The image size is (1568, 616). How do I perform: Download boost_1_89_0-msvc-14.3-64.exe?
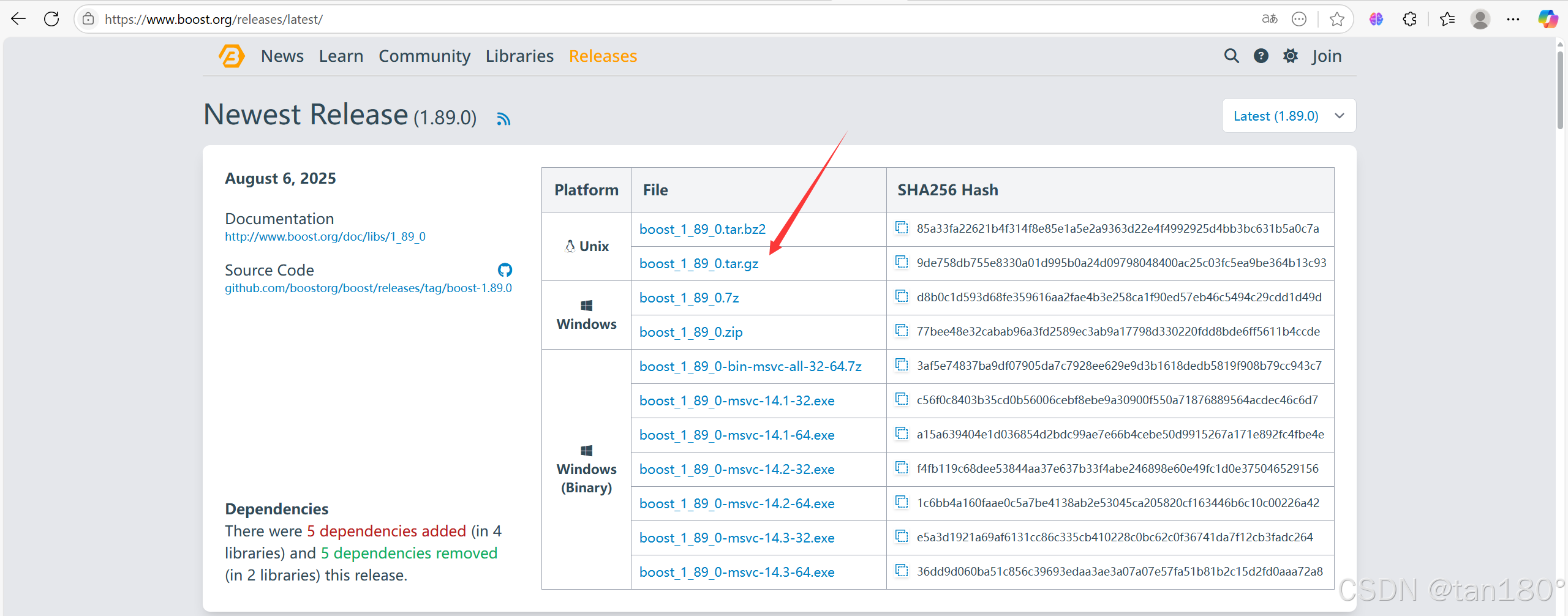pos(737,572)
